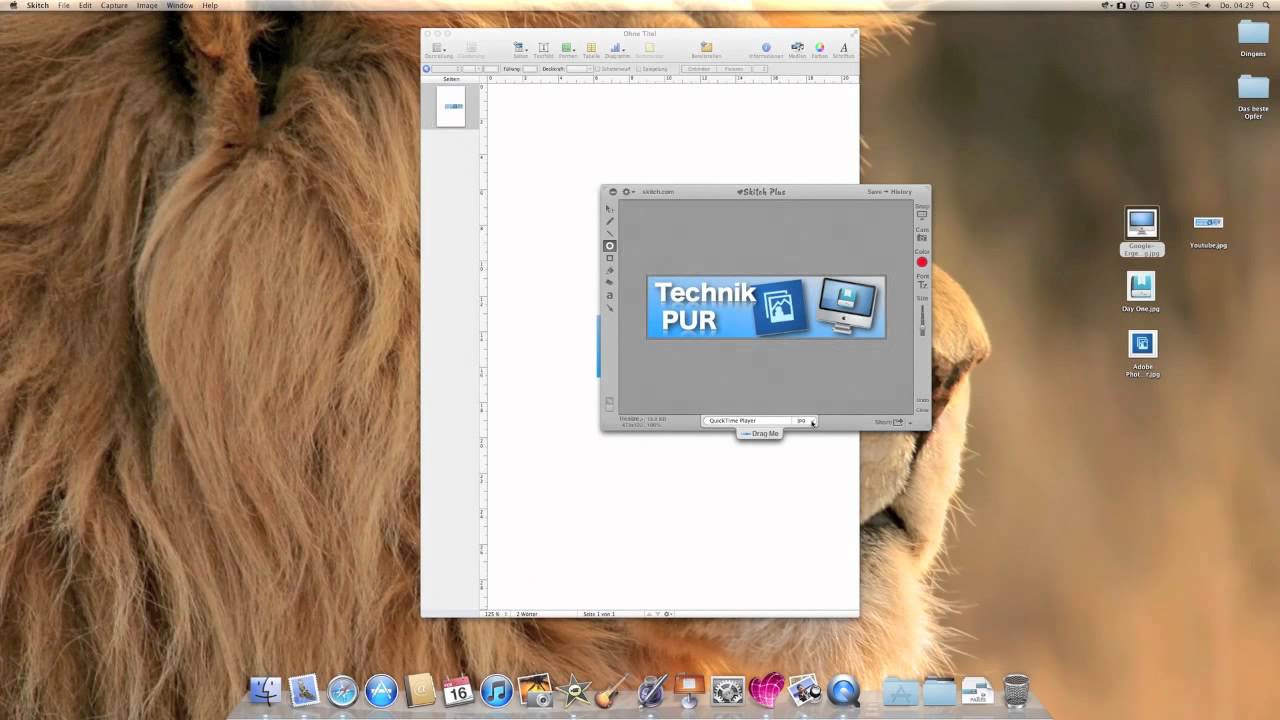Screen dimensions: 1280x720
Task: Open the Font settings in Skitch
Action: point(922,285)
